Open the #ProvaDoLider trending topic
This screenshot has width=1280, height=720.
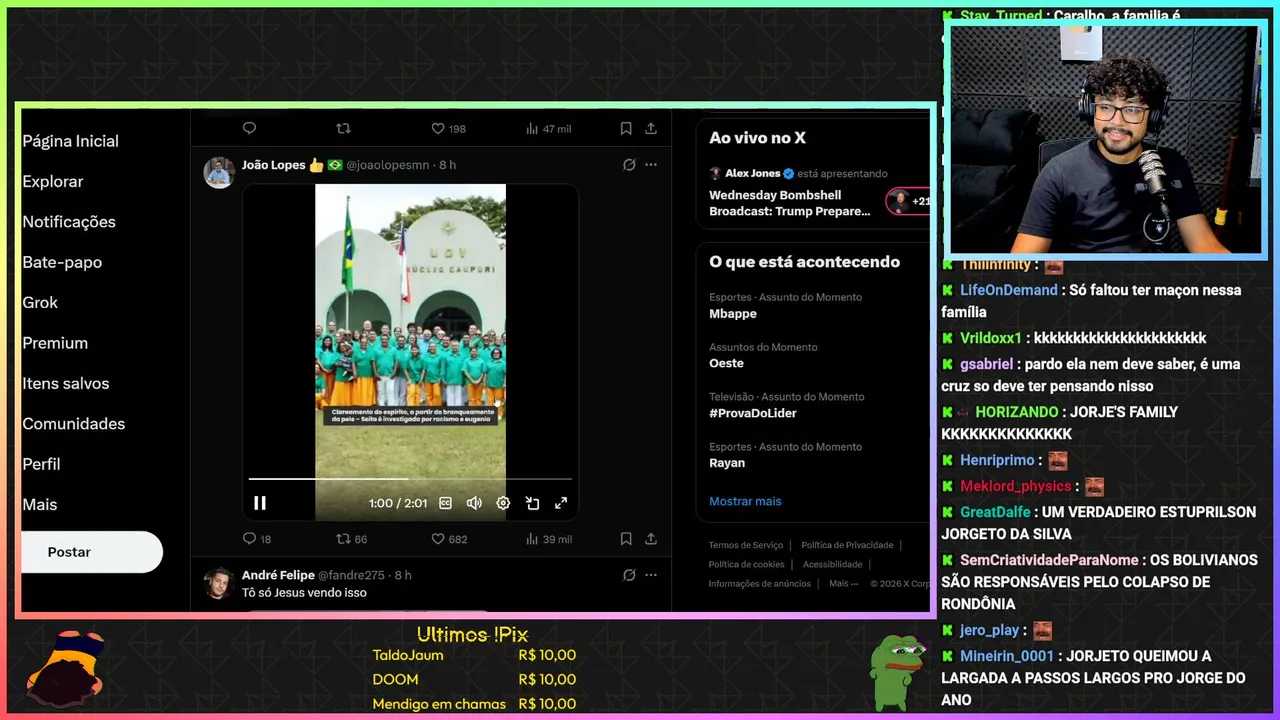753,414
